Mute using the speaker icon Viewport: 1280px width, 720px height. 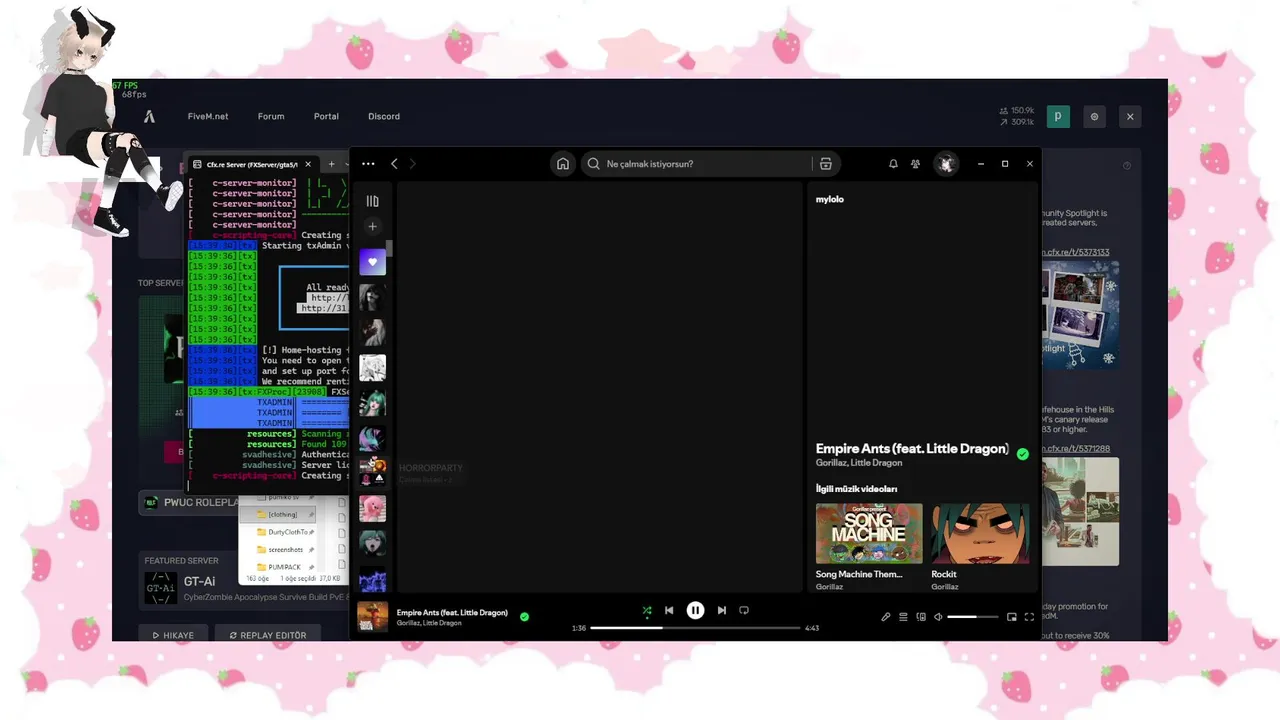938,617
